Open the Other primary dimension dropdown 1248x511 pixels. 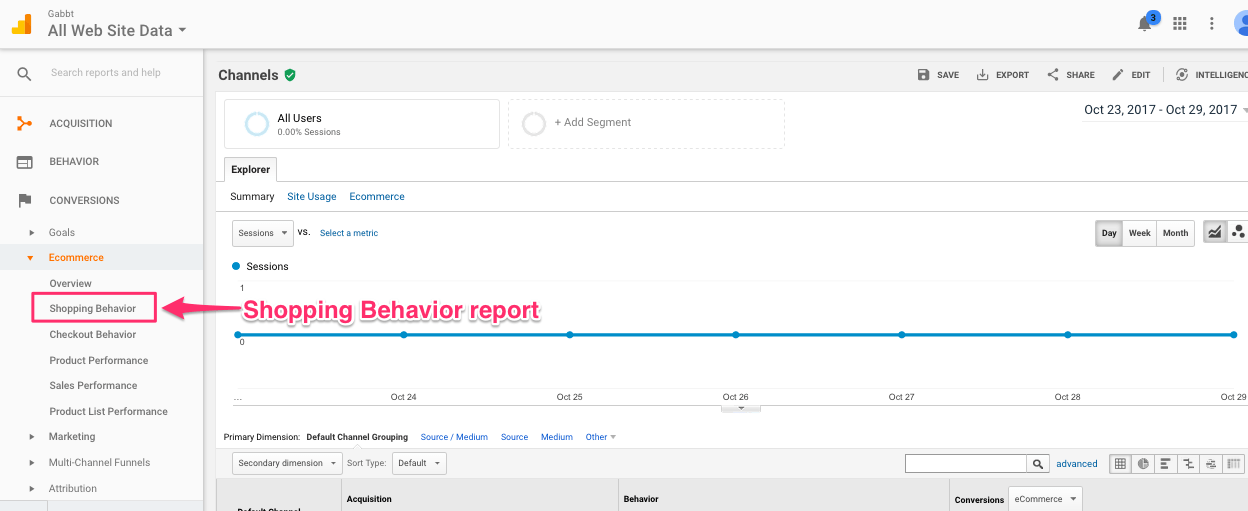click(601, 437)
